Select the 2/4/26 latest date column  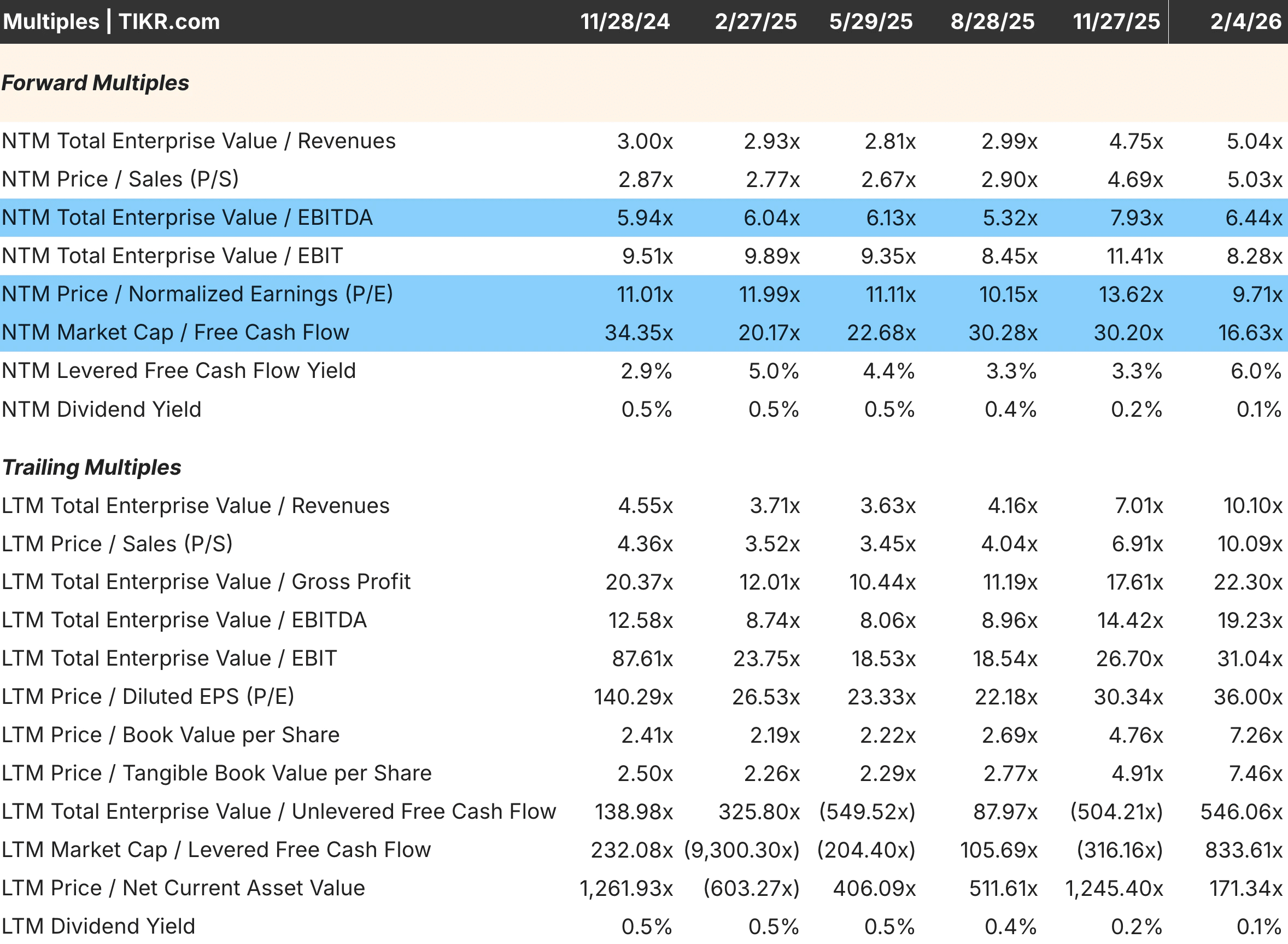(1245, 22)
